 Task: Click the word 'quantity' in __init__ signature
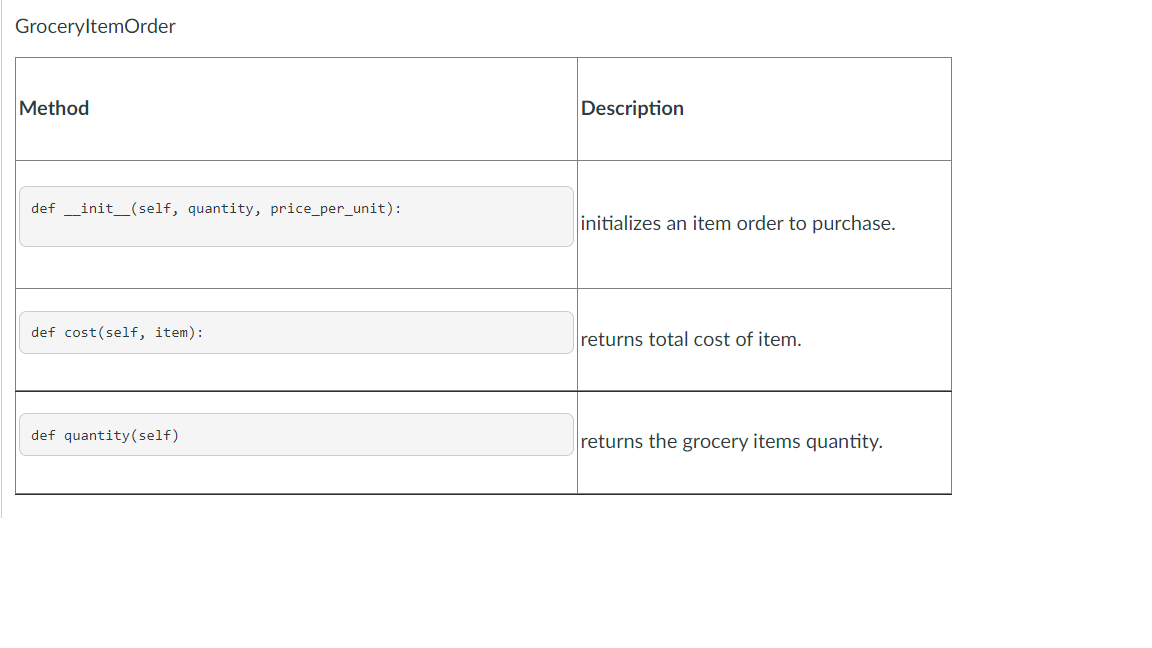coord(220,209)
